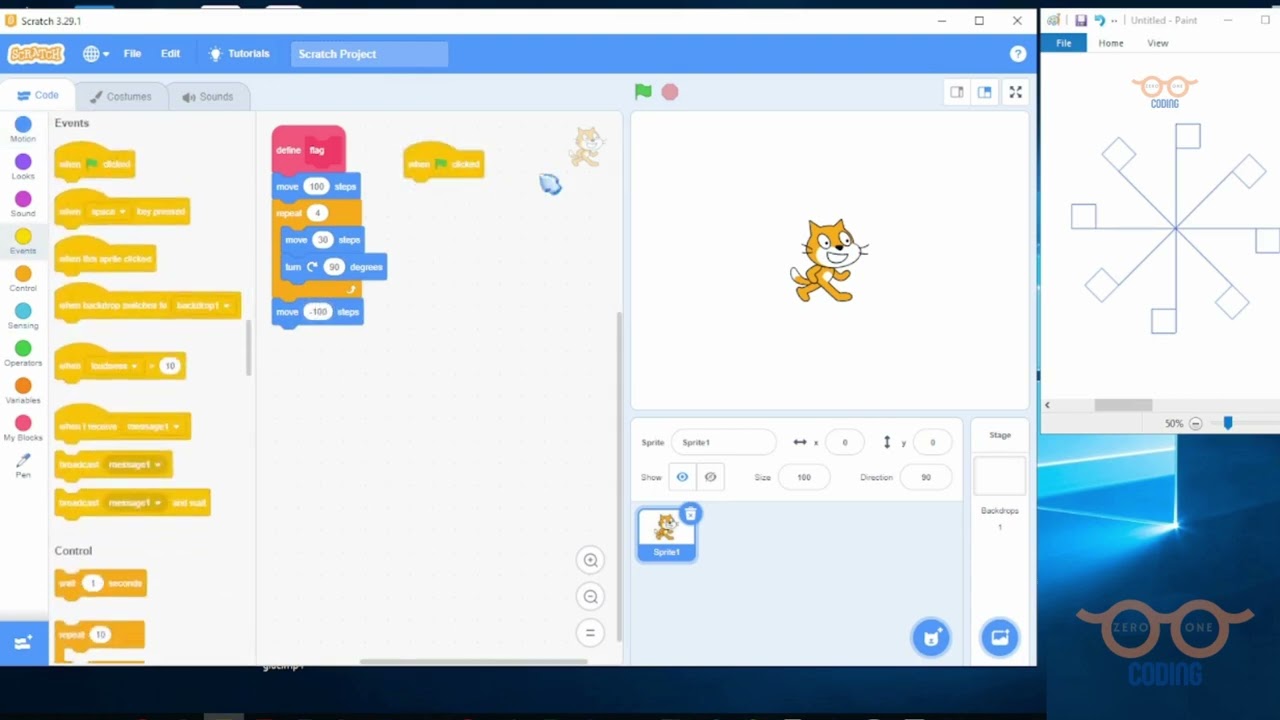The image size is (1280, 720).
Task: Click the wait 1 seconds palette block
Action: pos(100,583)
